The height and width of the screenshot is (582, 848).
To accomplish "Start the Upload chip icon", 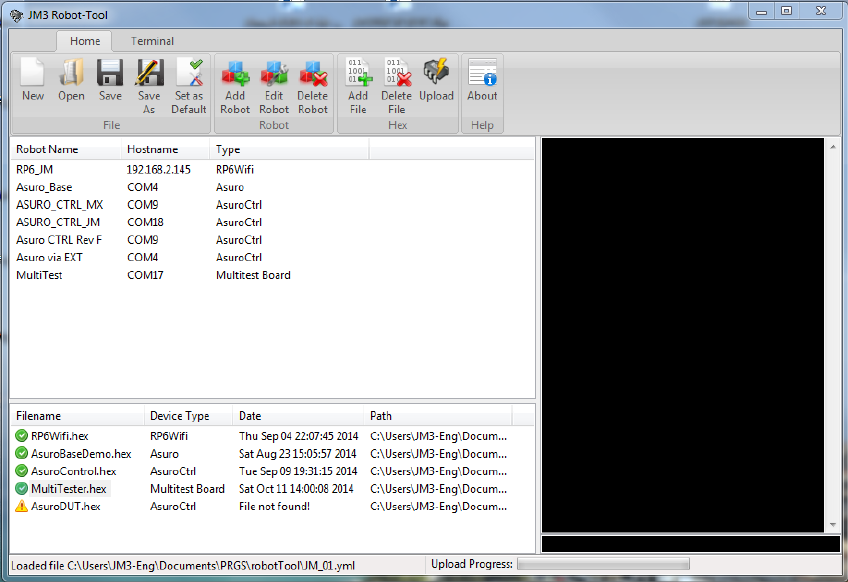I will point(436,72).
